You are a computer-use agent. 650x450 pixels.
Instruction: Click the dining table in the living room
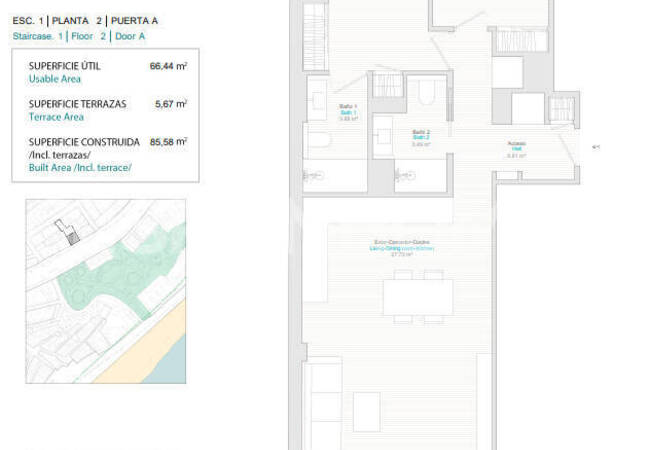coord(417,297)
